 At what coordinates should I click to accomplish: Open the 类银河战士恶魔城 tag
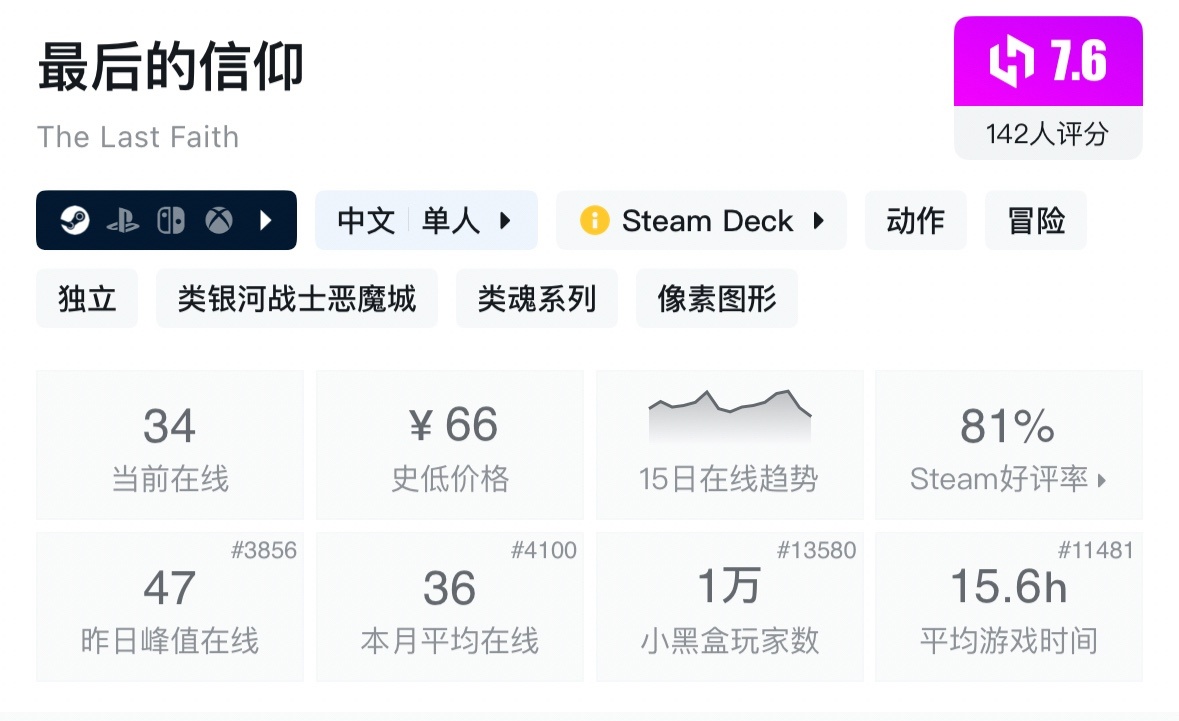296,298
